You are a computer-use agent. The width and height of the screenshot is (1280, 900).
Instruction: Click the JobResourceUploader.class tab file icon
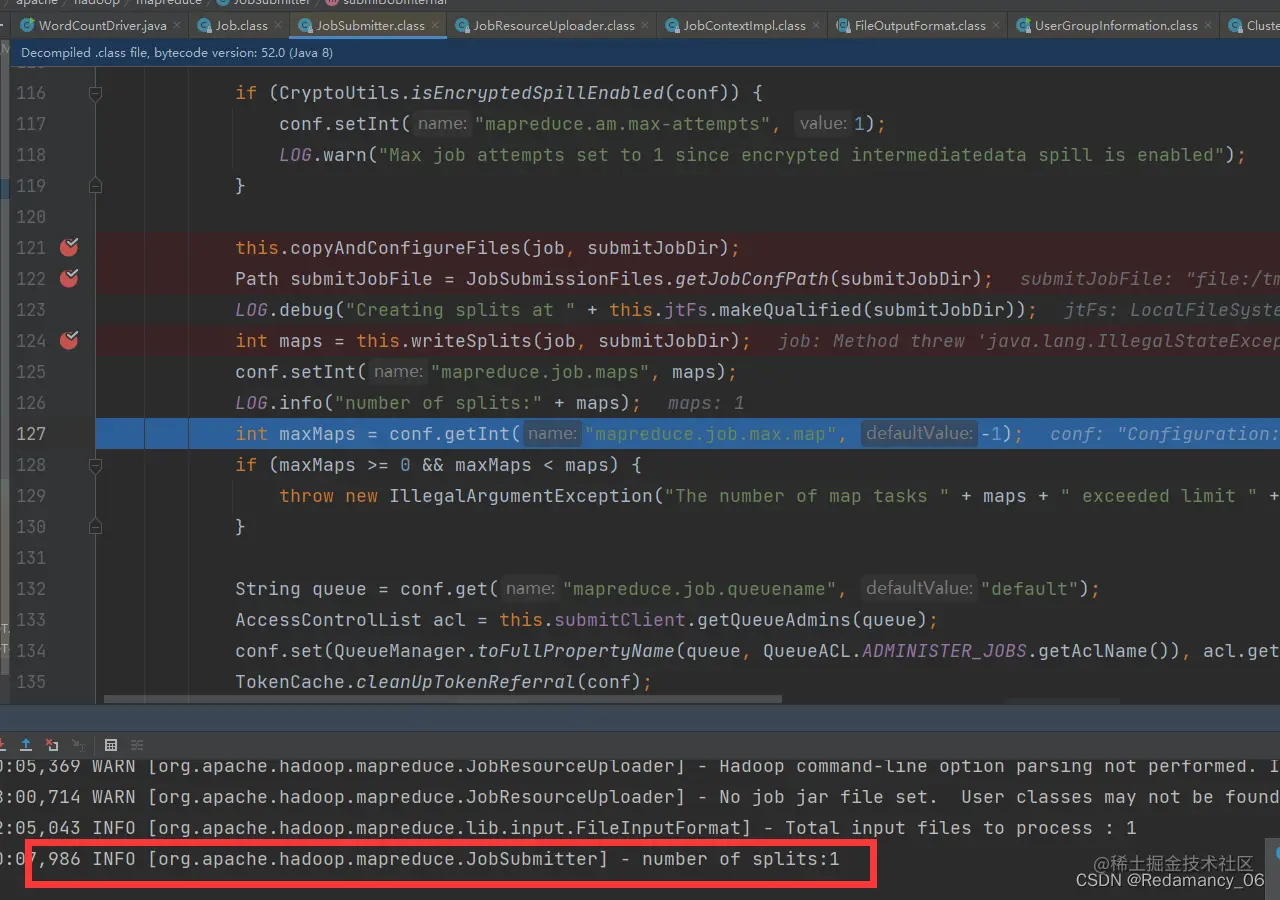463,25
